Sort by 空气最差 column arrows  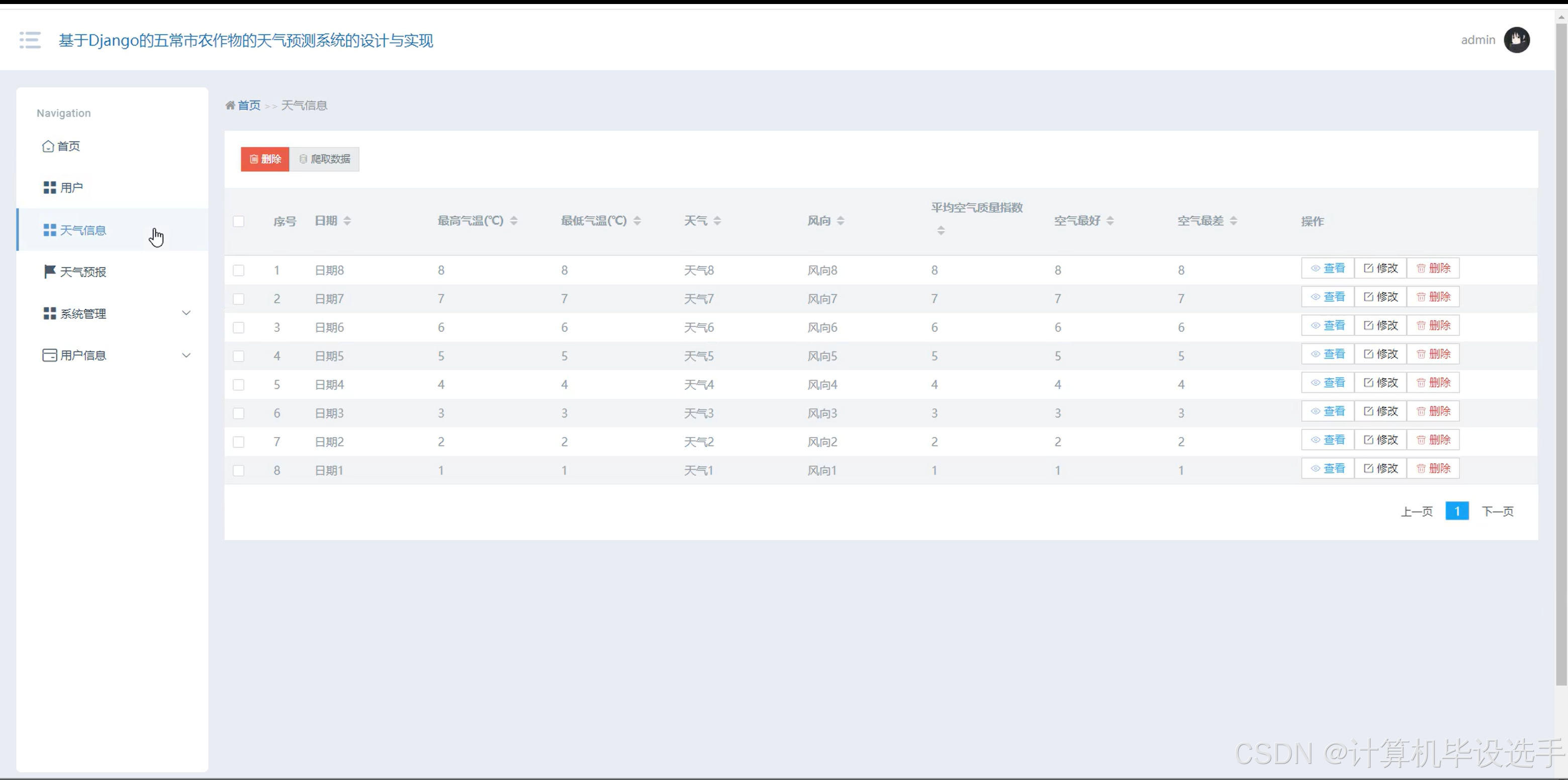coord(1233,221)
